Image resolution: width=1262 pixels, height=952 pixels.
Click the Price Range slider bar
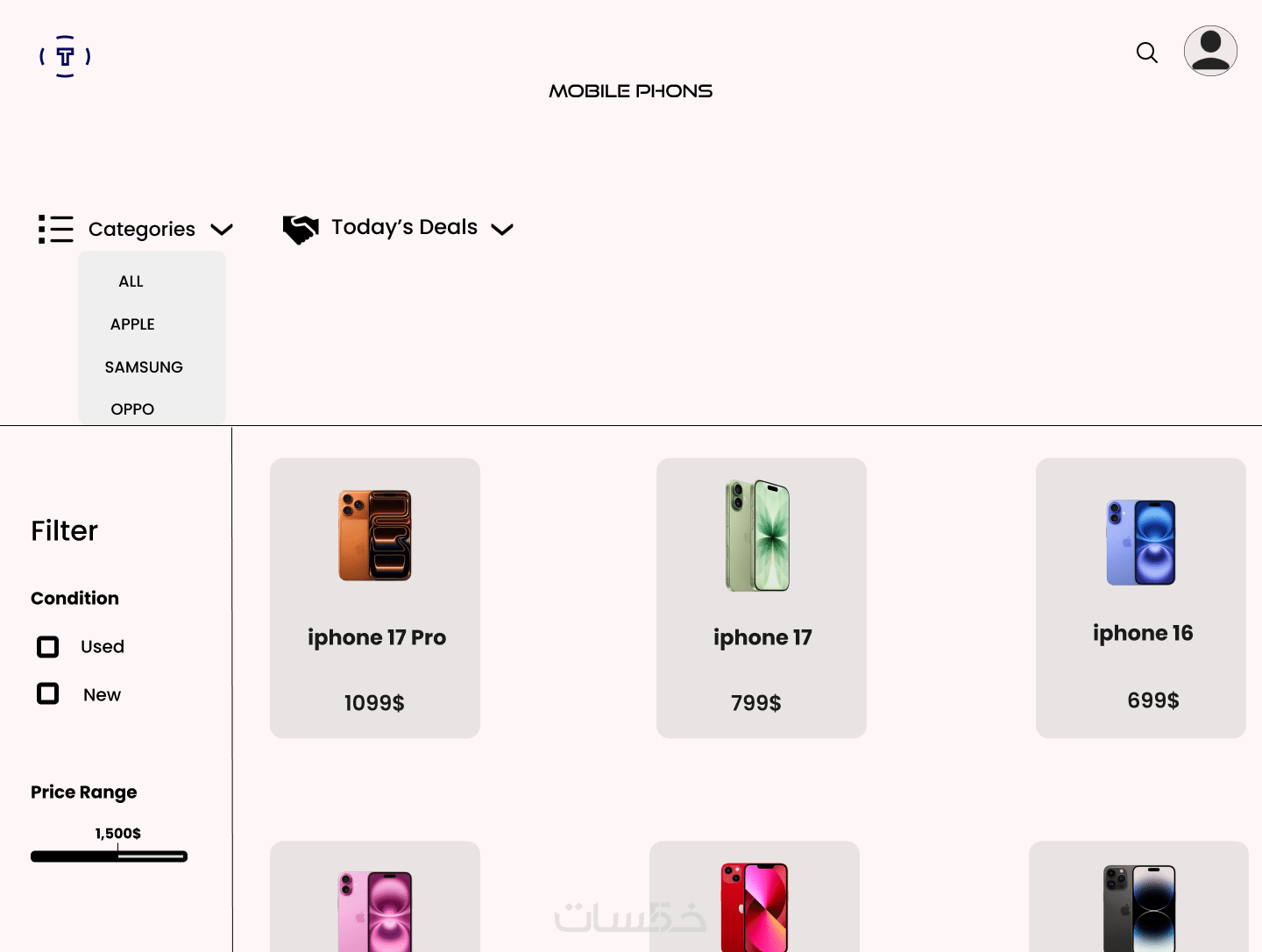[109, 856]
